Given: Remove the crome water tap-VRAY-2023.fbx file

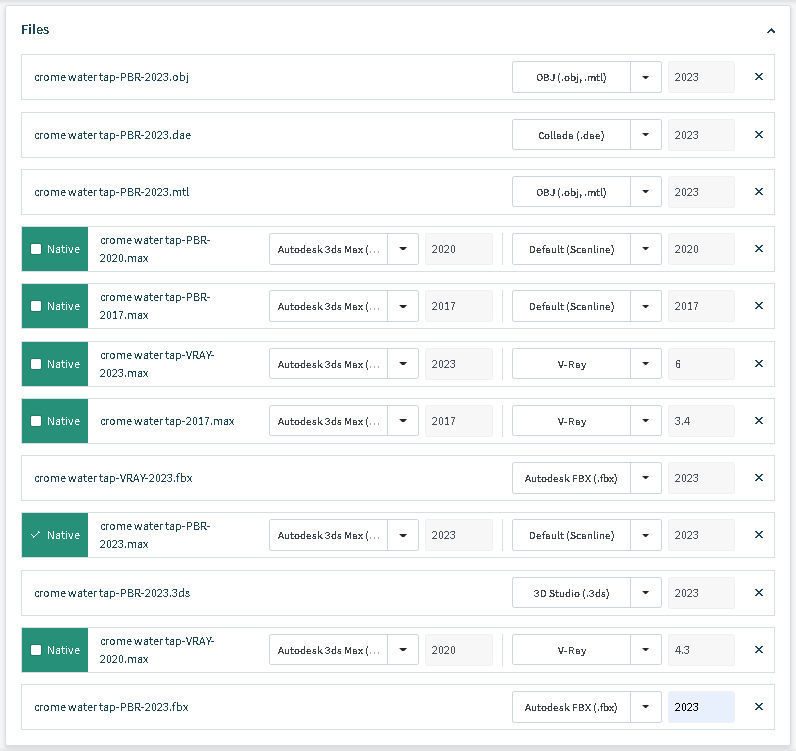Looking at the screenshot, I should pos(758,478).
